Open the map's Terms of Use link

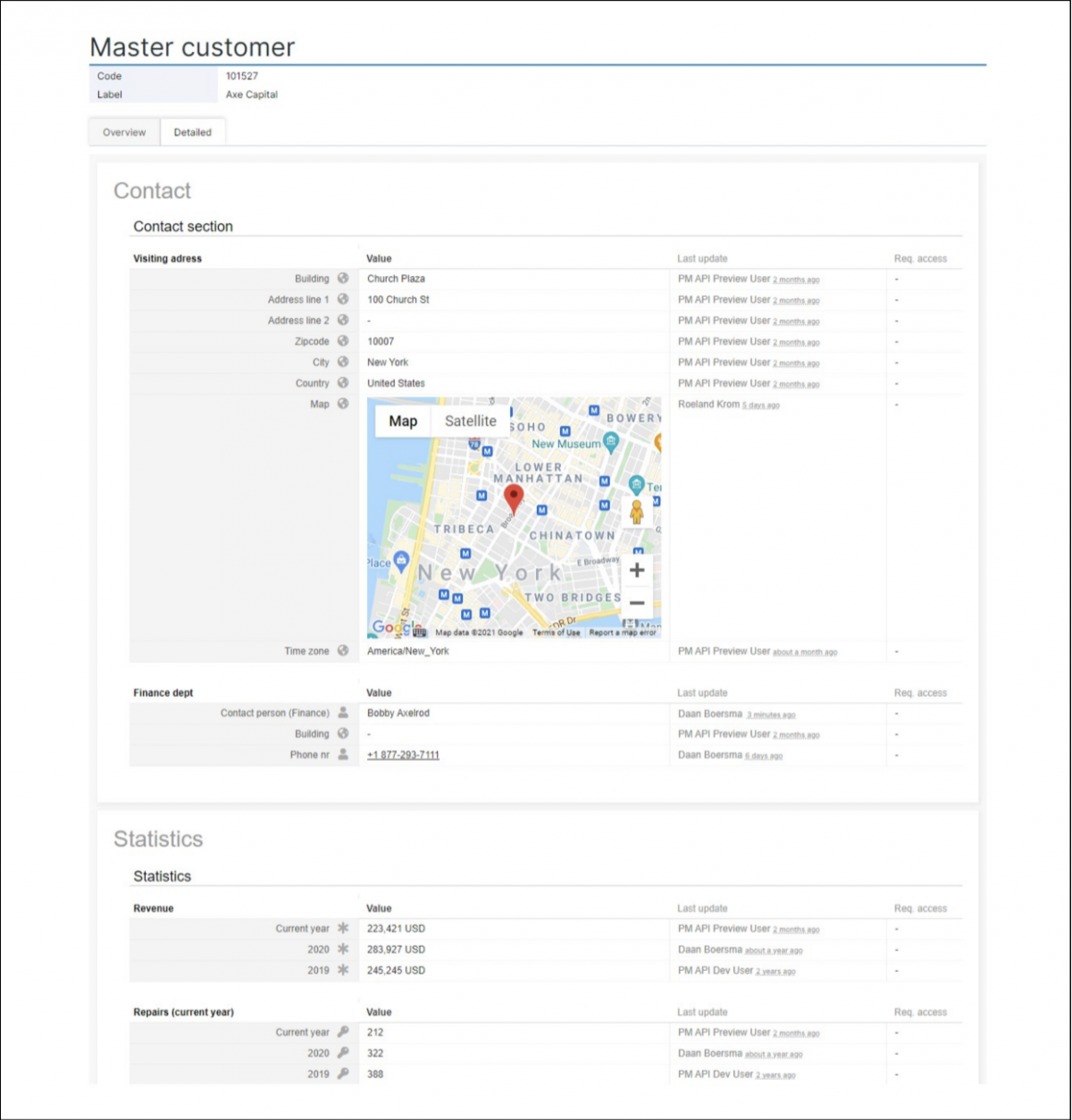[x=557, y=632]
